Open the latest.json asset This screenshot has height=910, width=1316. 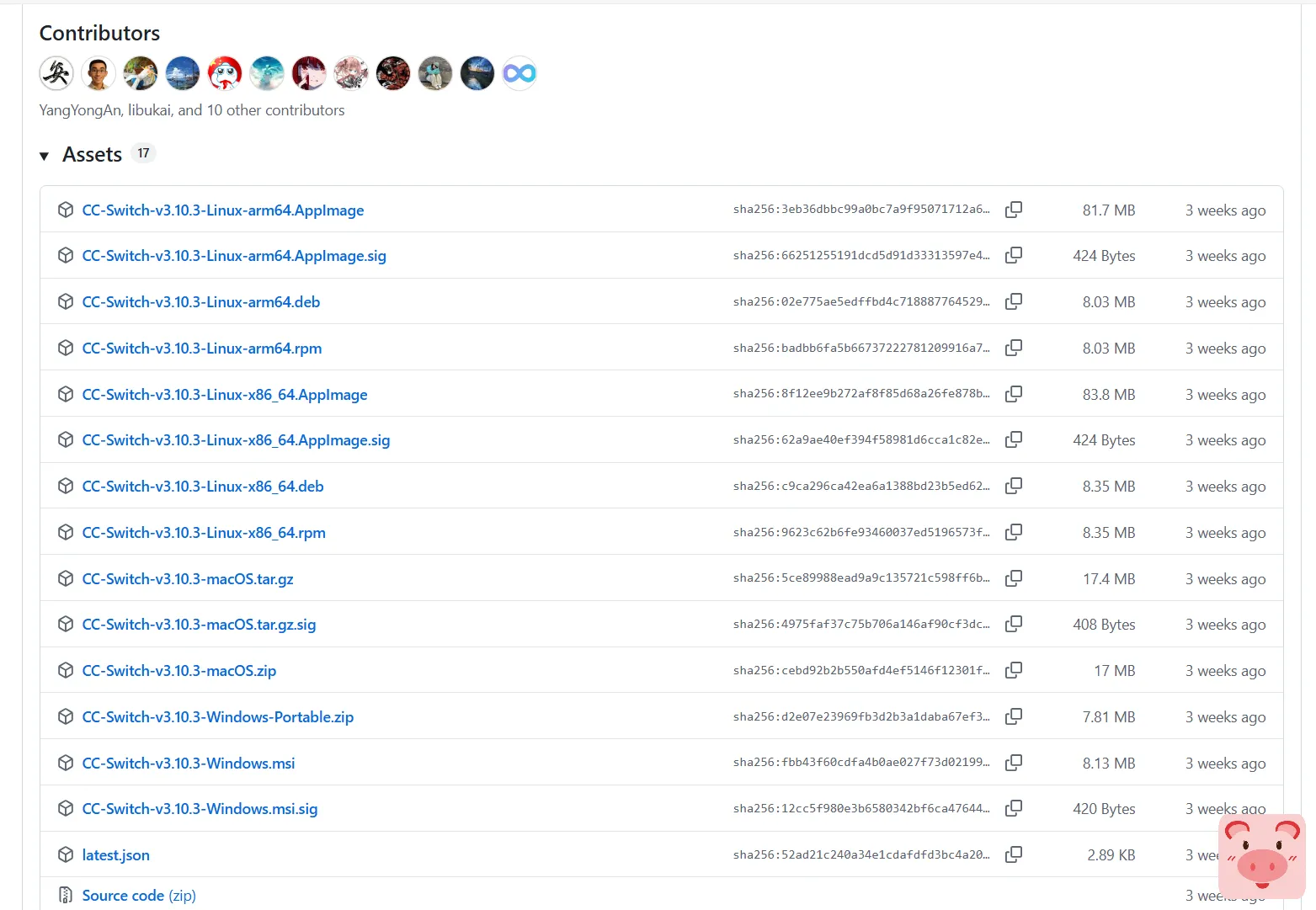116,855
